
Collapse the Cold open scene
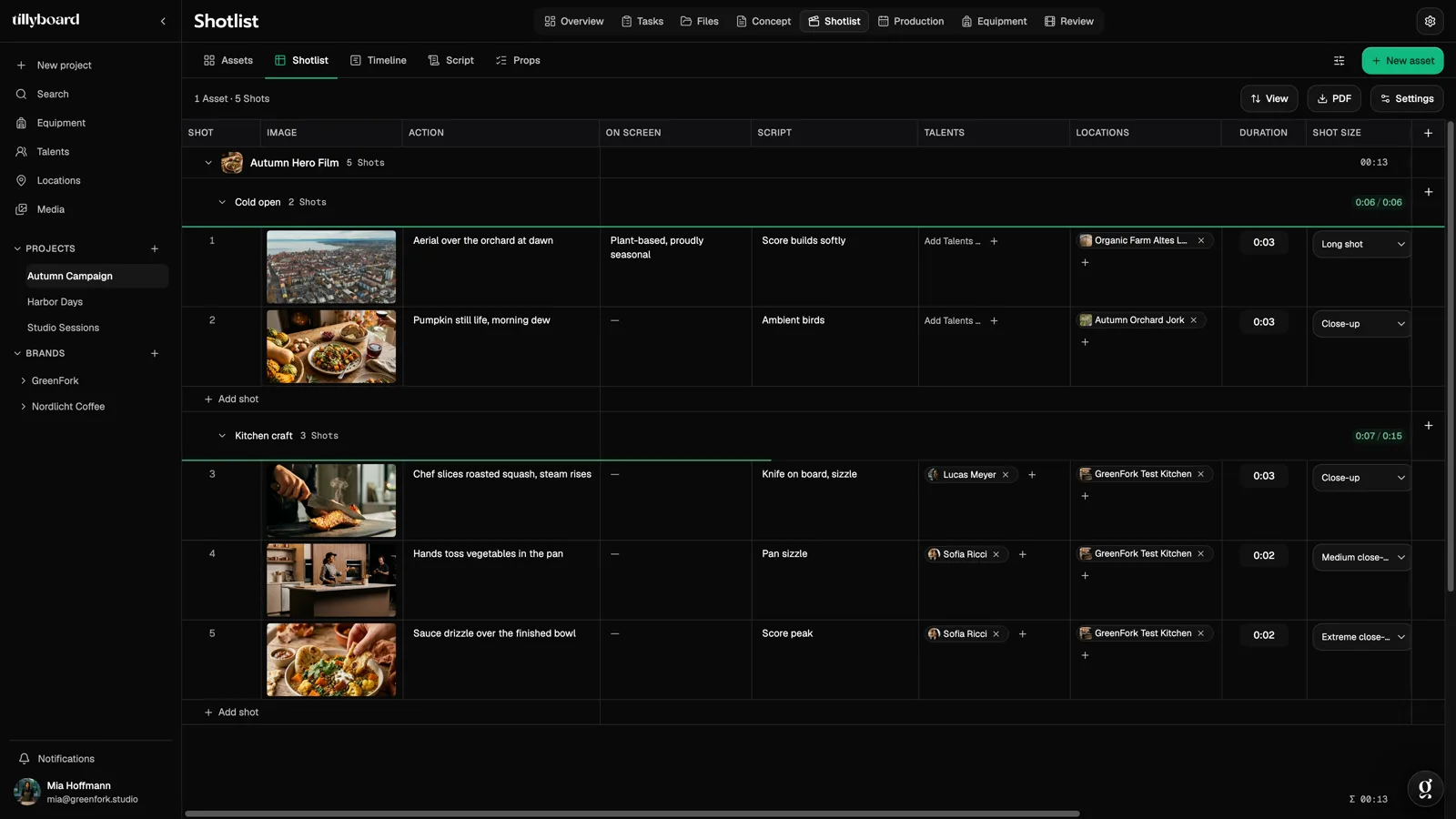[x=221, y=202]
